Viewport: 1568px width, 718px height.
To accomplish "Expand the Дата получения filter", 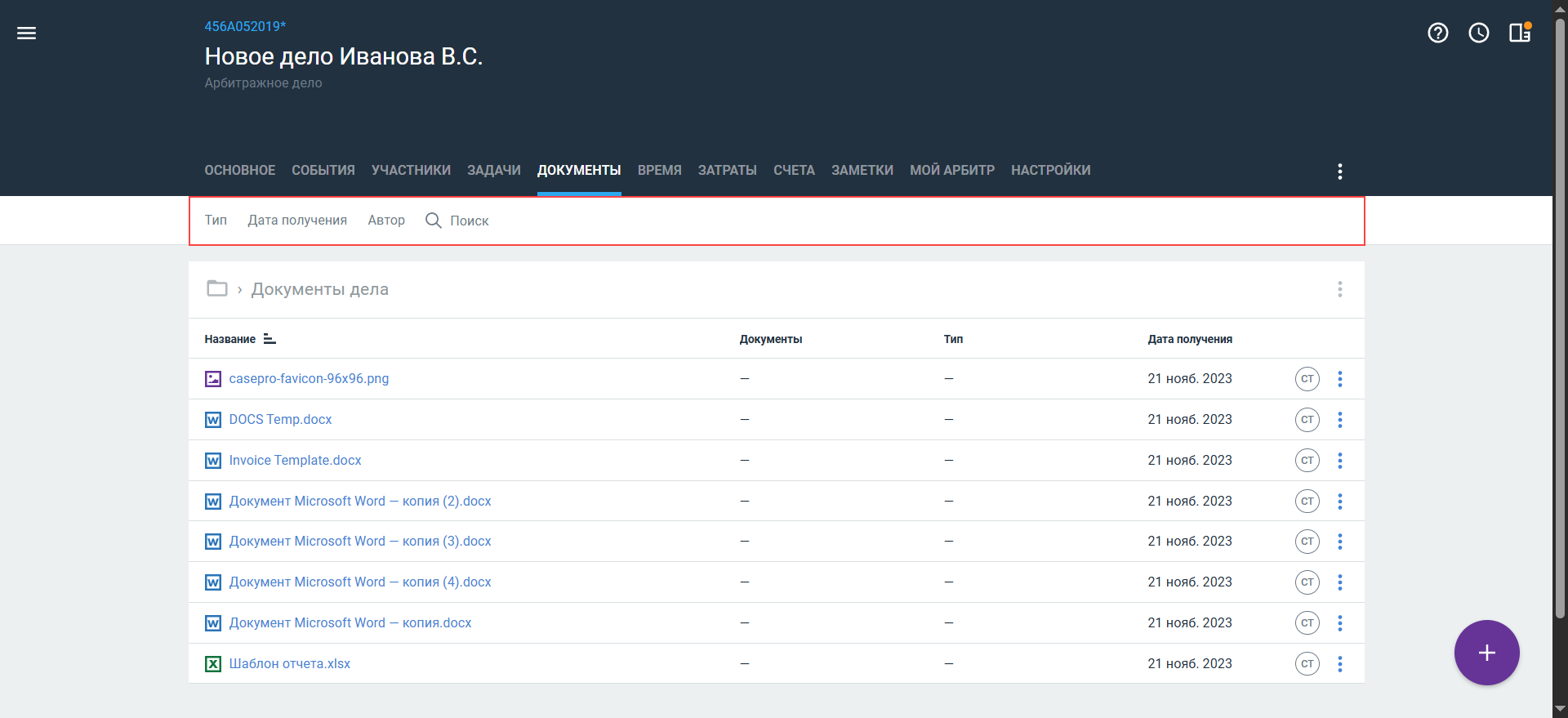I will coord(297,221).
